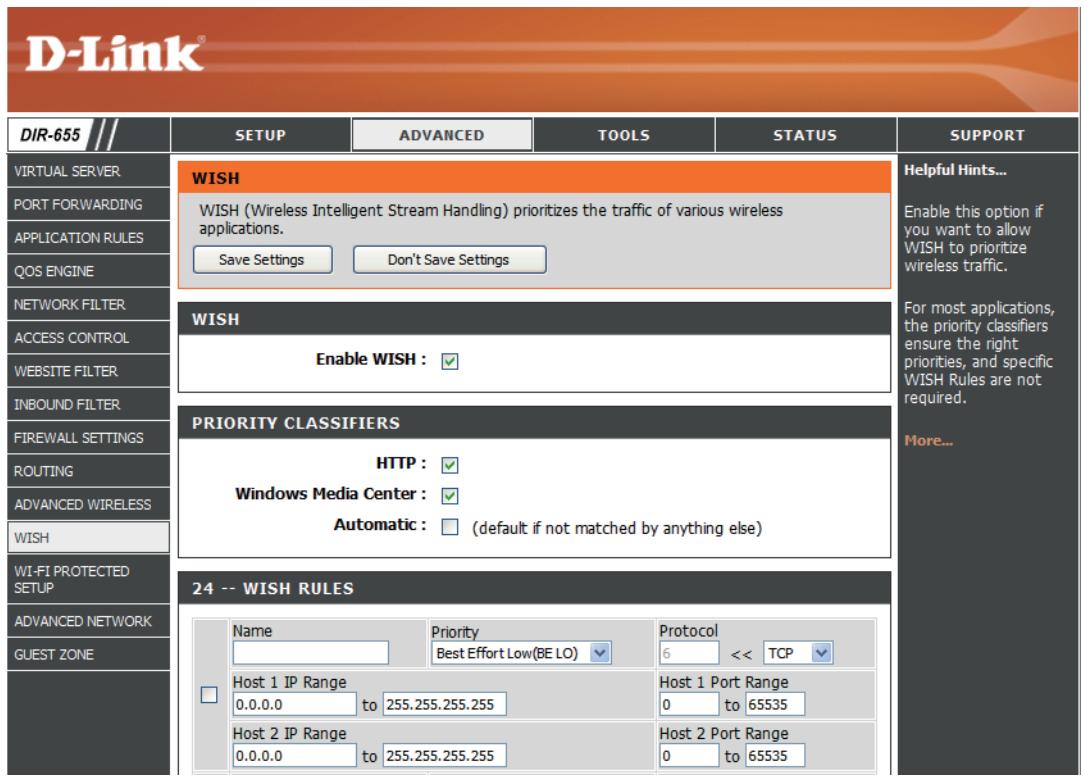Go to Virtual Server page
Image resolution: width=1084 pixels, height=776 pixels.
(x=88, y=171)
